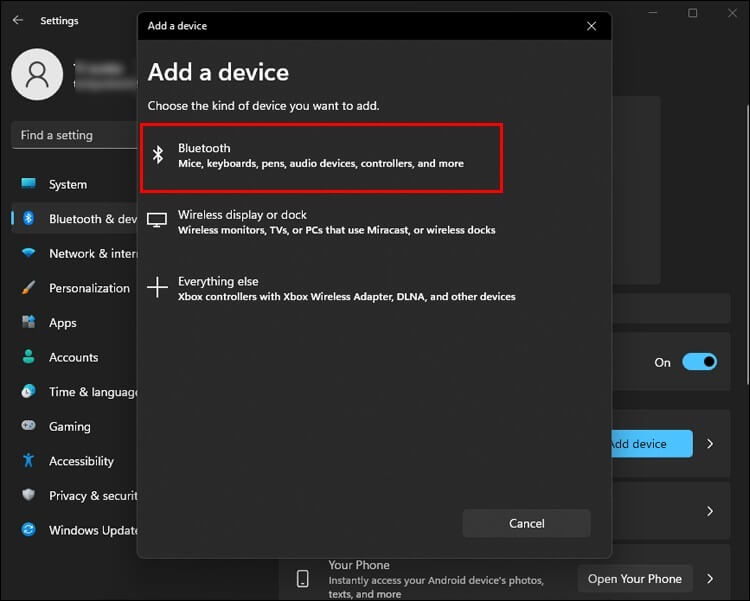Open Apps settings in sidebar
750x601 pixels.
[75, 323]
